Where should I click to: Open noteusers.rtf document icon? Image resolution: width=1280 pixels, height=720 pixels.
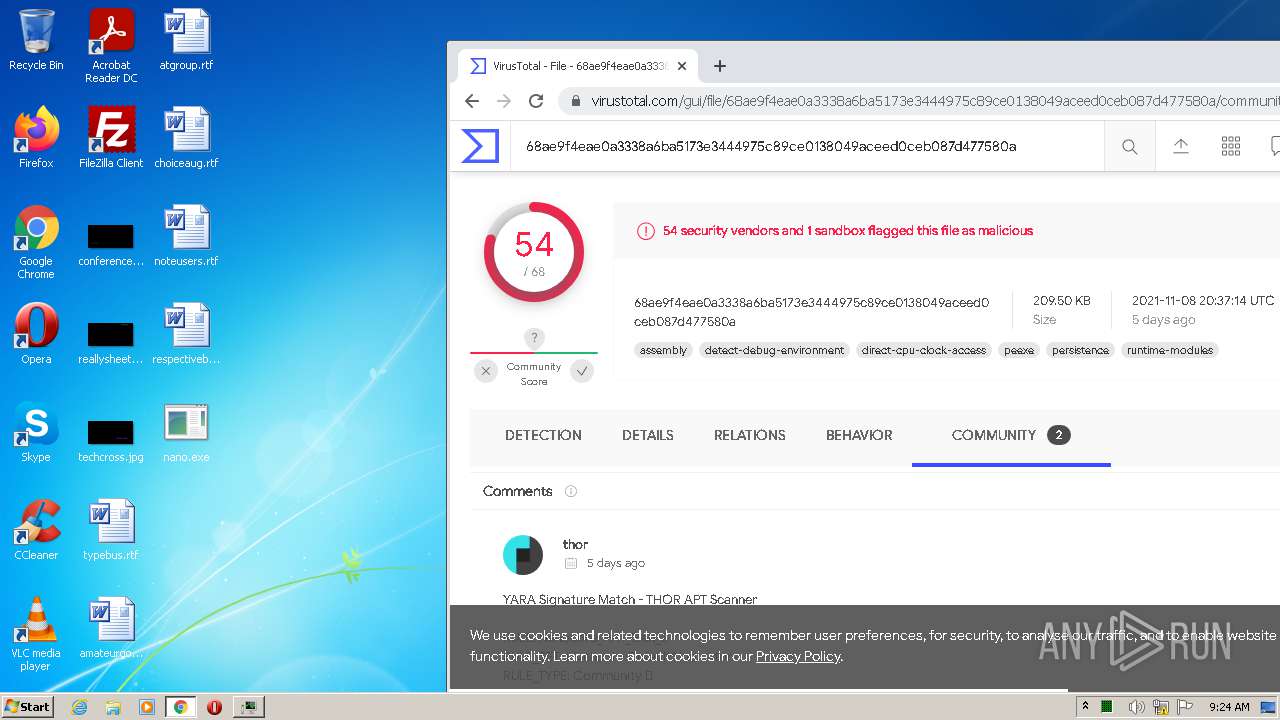[x=186, y=236]
